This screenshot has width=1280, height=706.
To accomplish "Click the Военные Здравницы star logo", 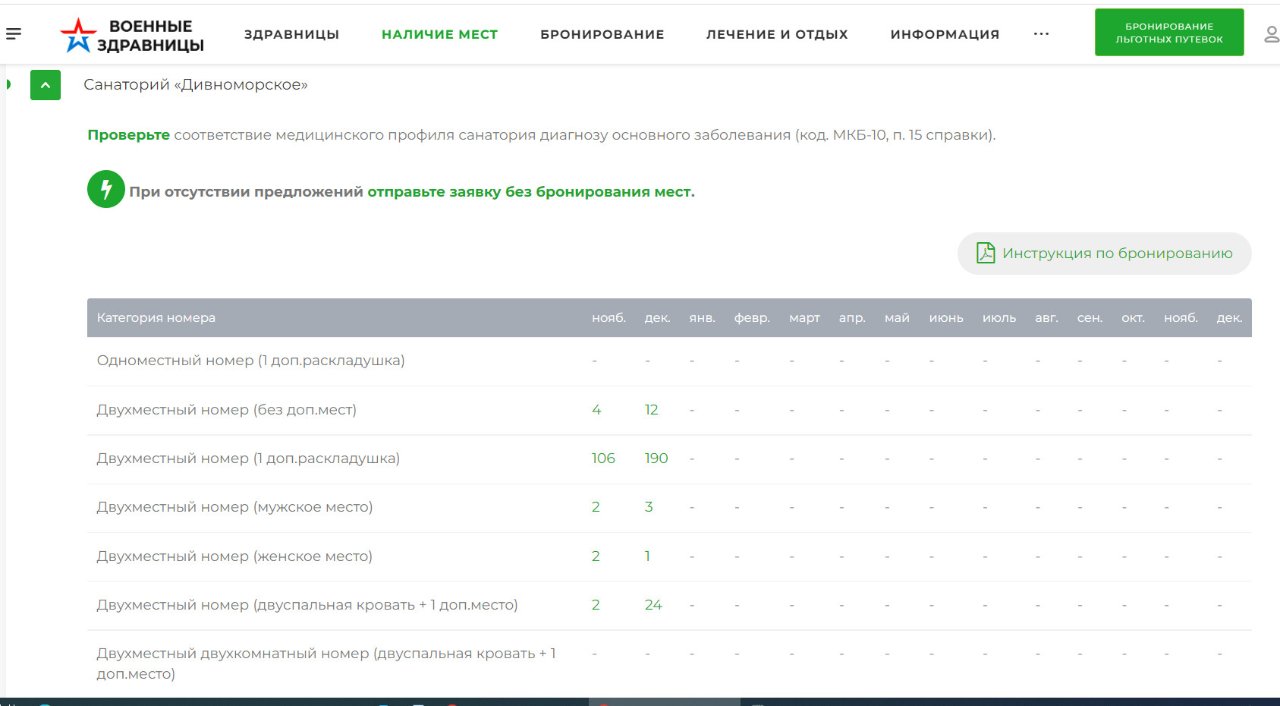I will [78, 35].
